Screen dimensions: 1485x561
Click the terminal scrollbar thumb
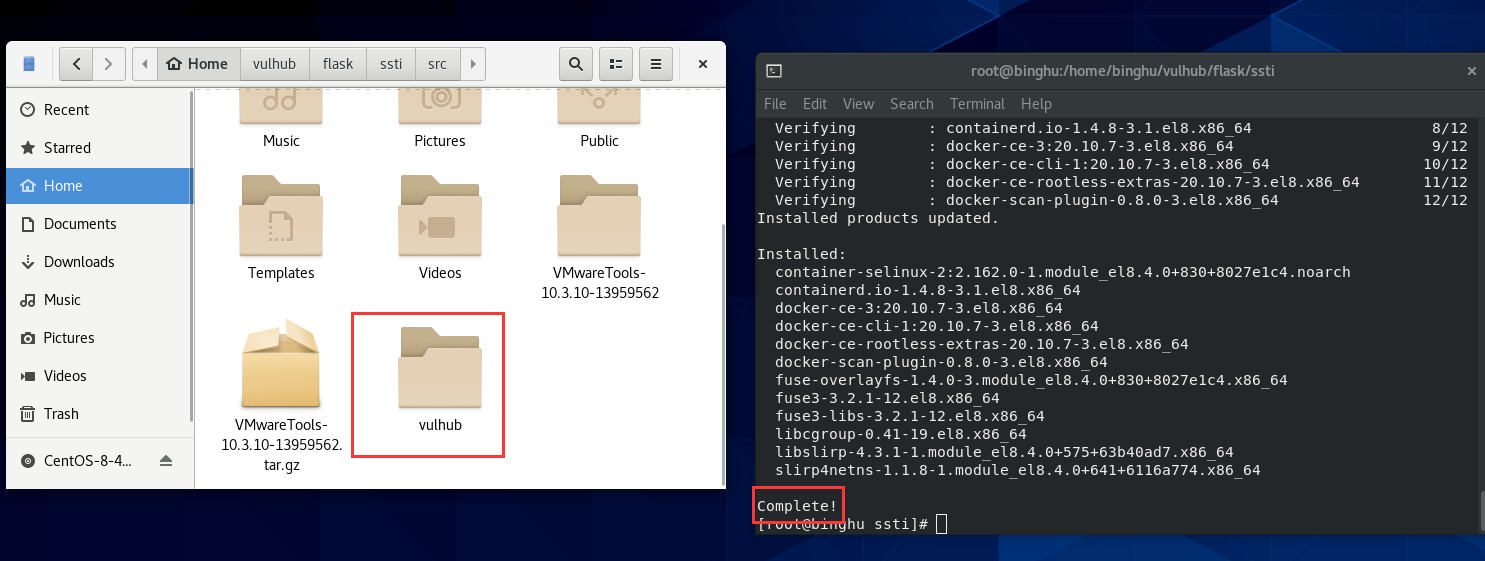pos(1481,510)
